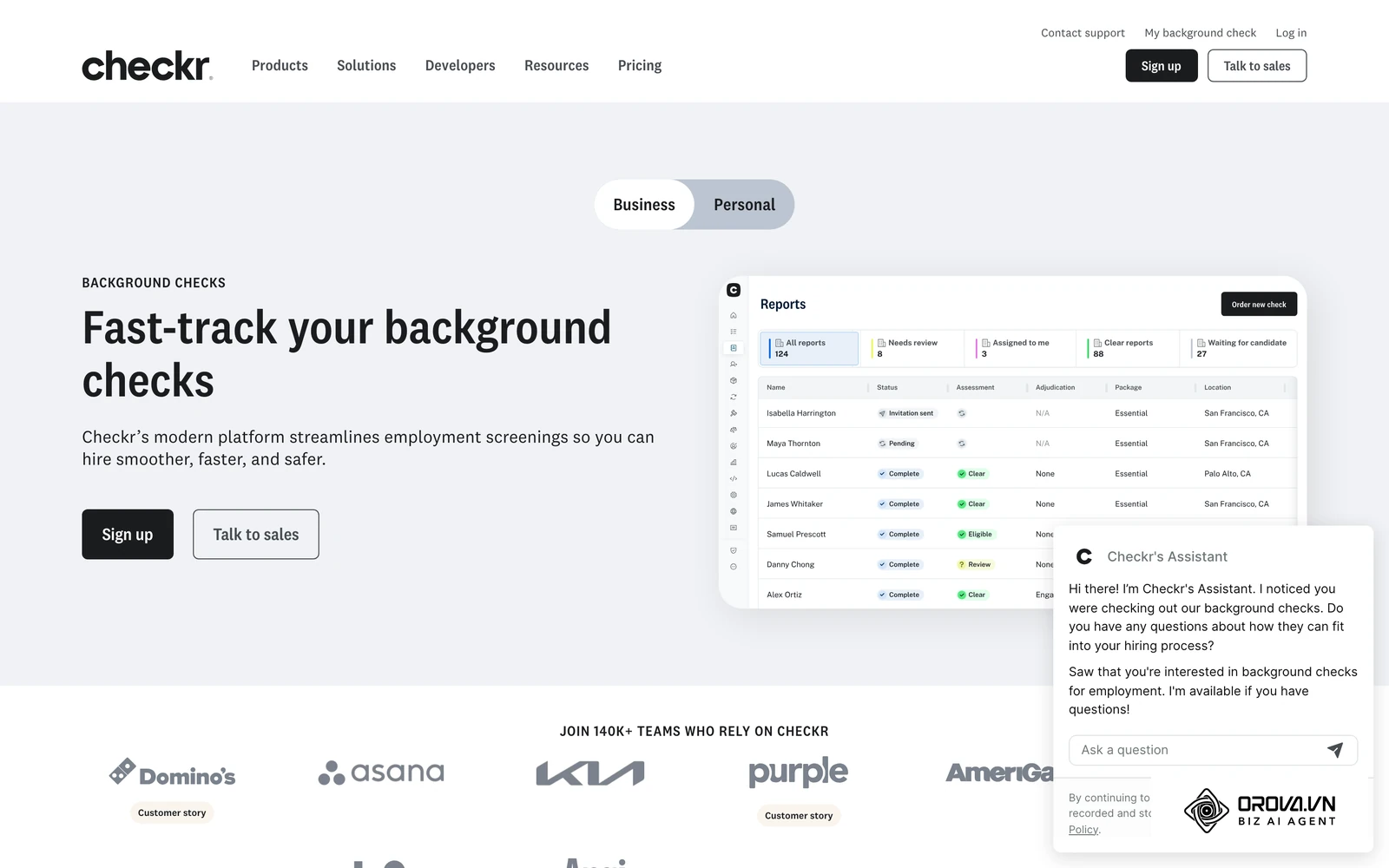Click James Whitaker in the reports table

pos(794,504)
